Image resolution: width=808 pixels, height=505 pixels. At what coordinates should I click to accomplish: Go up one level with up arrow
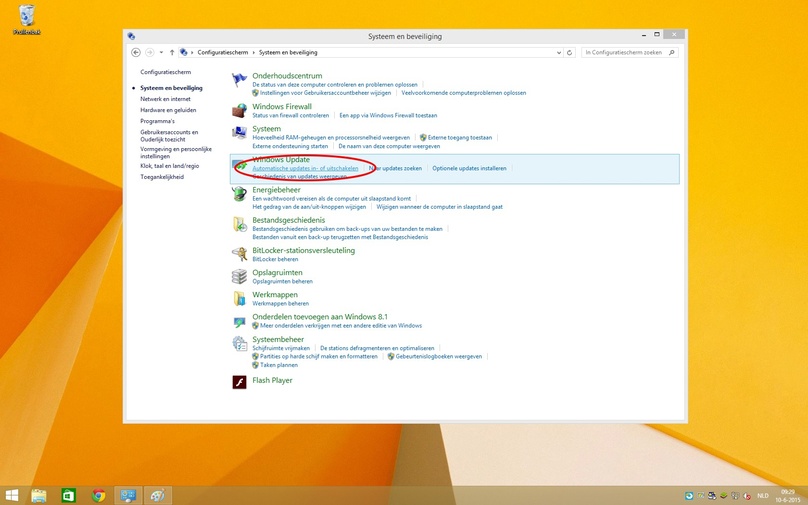[x=172, y=52]
